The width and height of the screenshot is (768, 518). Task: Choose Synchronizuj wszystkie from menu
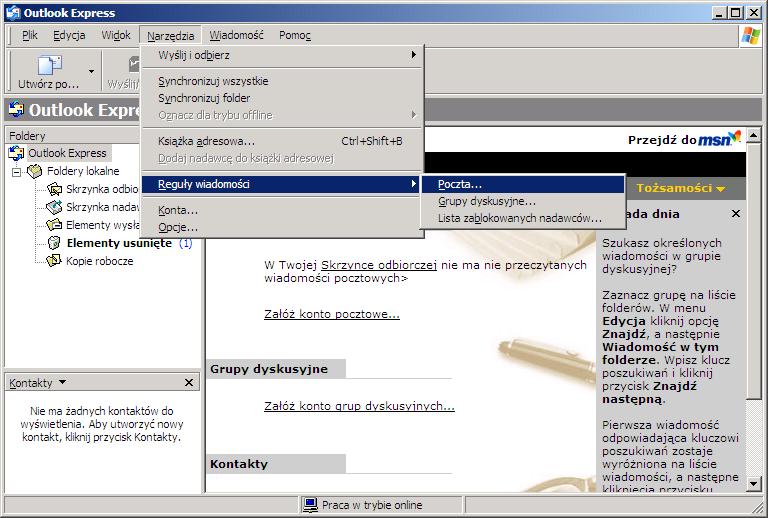pos(282,81)
